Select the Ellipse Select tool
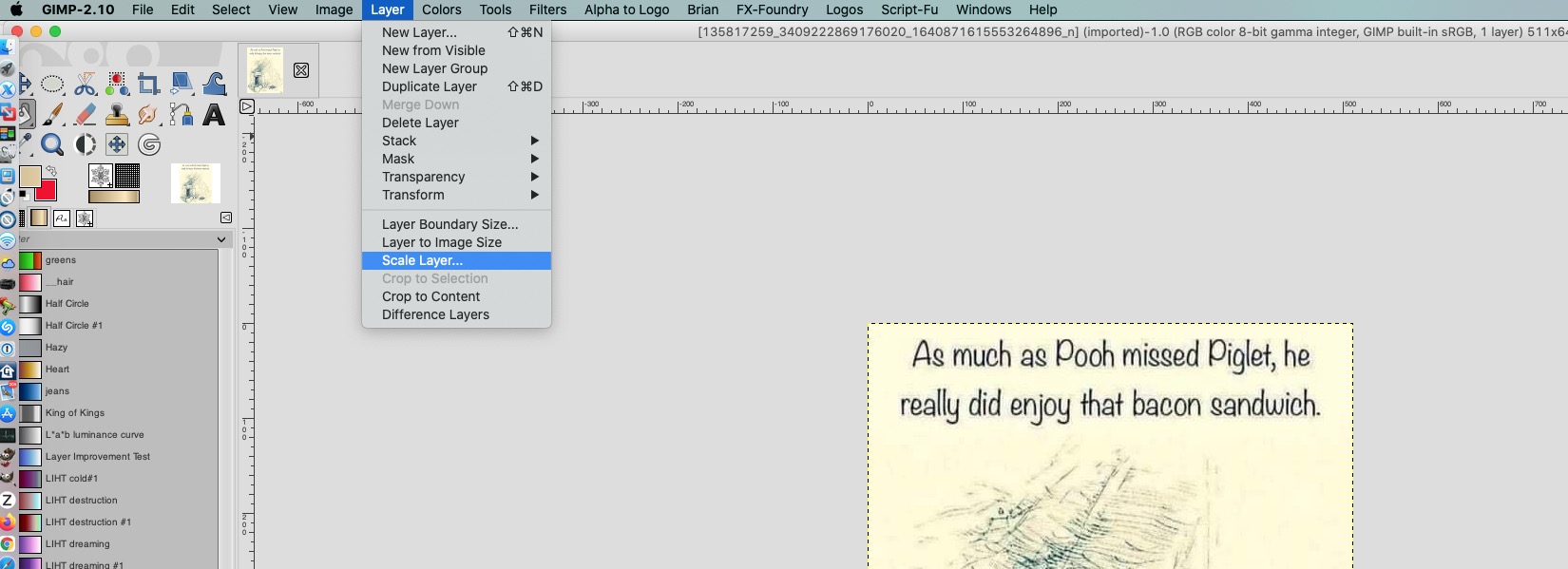The width and height of the screenshot is (1568, 569). (x=52, y=85)
